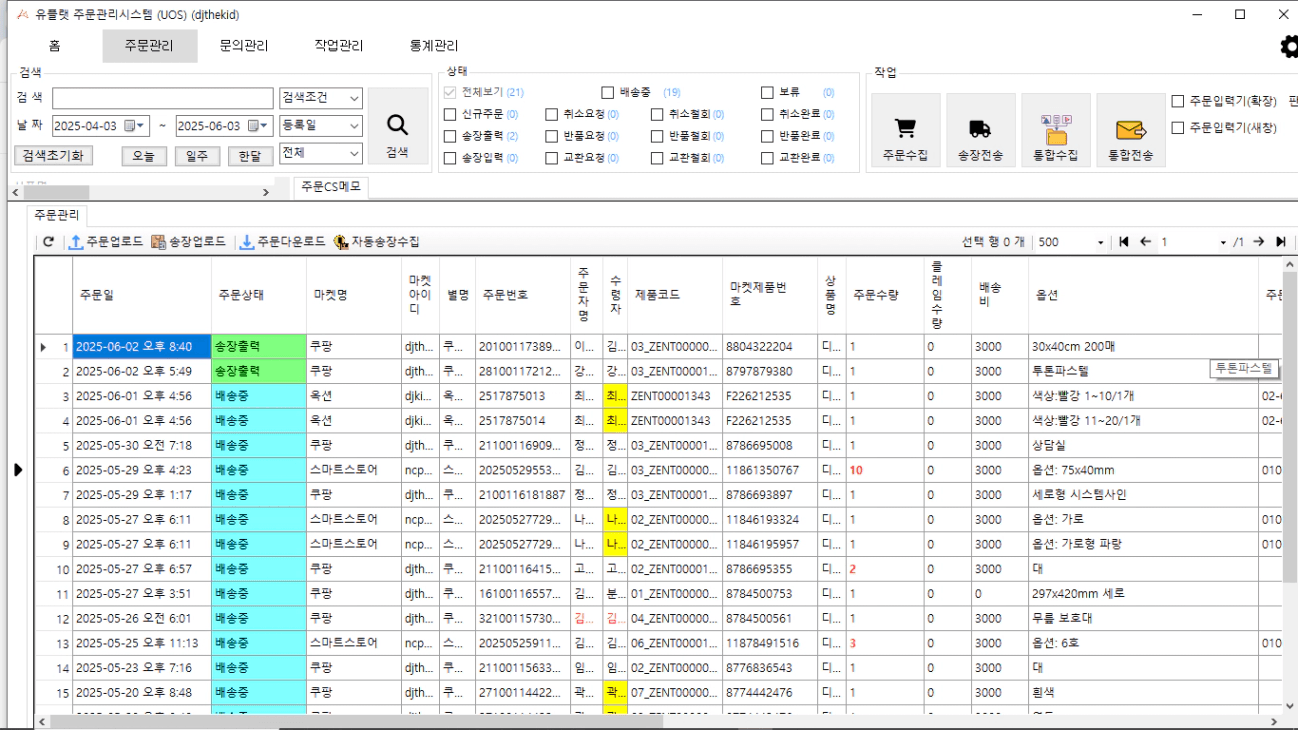The height and width of the screenshot is (730, 1298).
Task: Open the 500 rows-per-page dropdown
Action: (x=1072, y=242)
